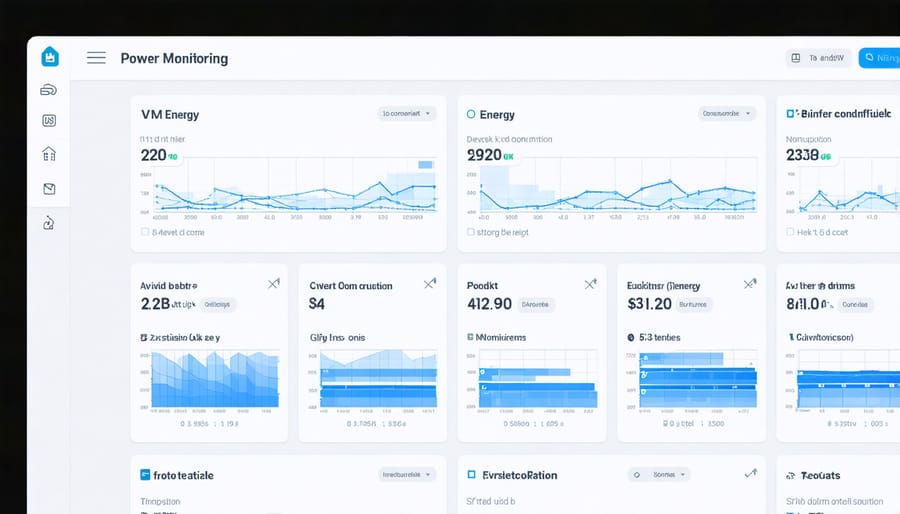
Task: Open the dropdown in froto teatiale card header
Action: point(407,474)
